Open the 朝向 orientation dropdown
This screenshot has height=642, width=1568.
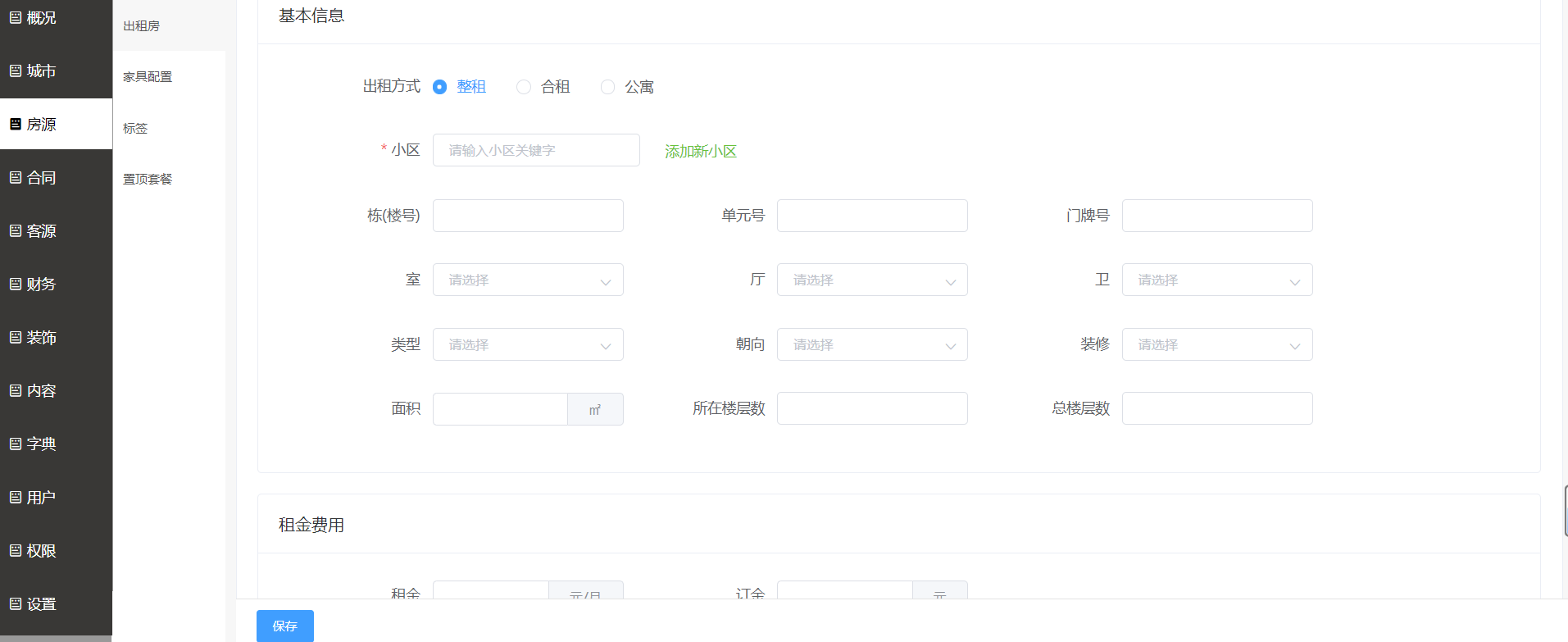coord(872,344)
